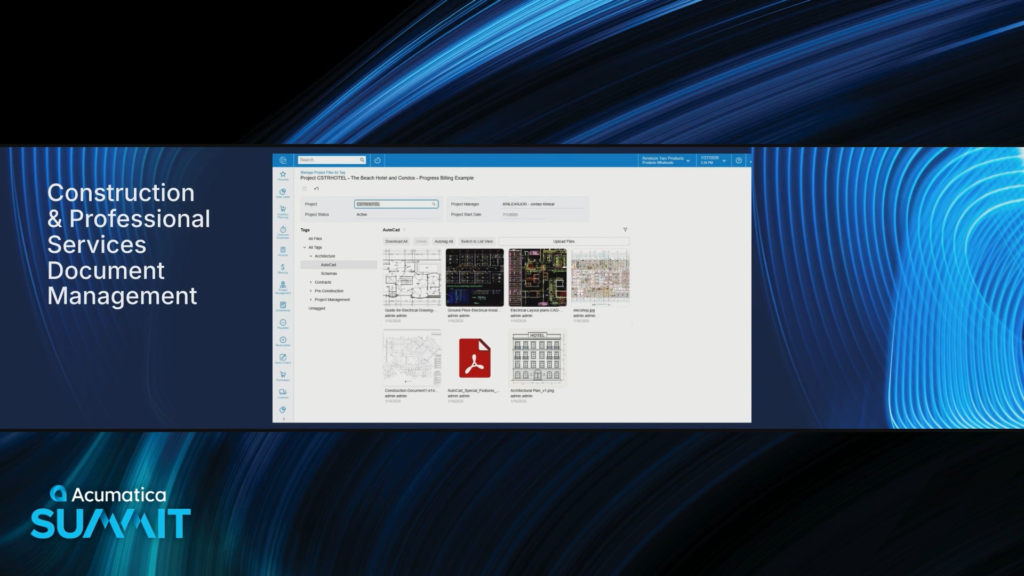Select the Untagged item in Tags tree

pos(317,308)
